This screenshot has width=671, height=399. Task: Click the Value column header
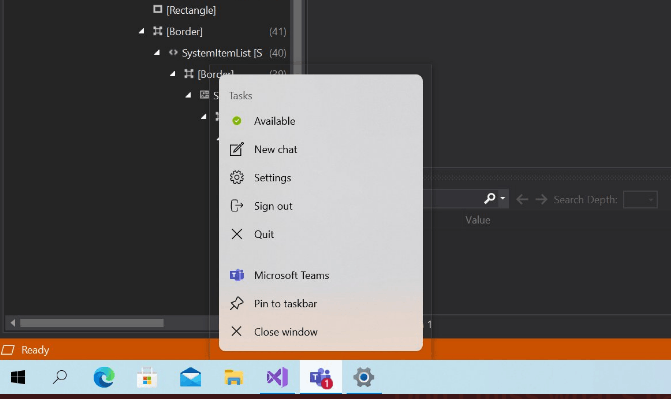(x=478, y=220)
